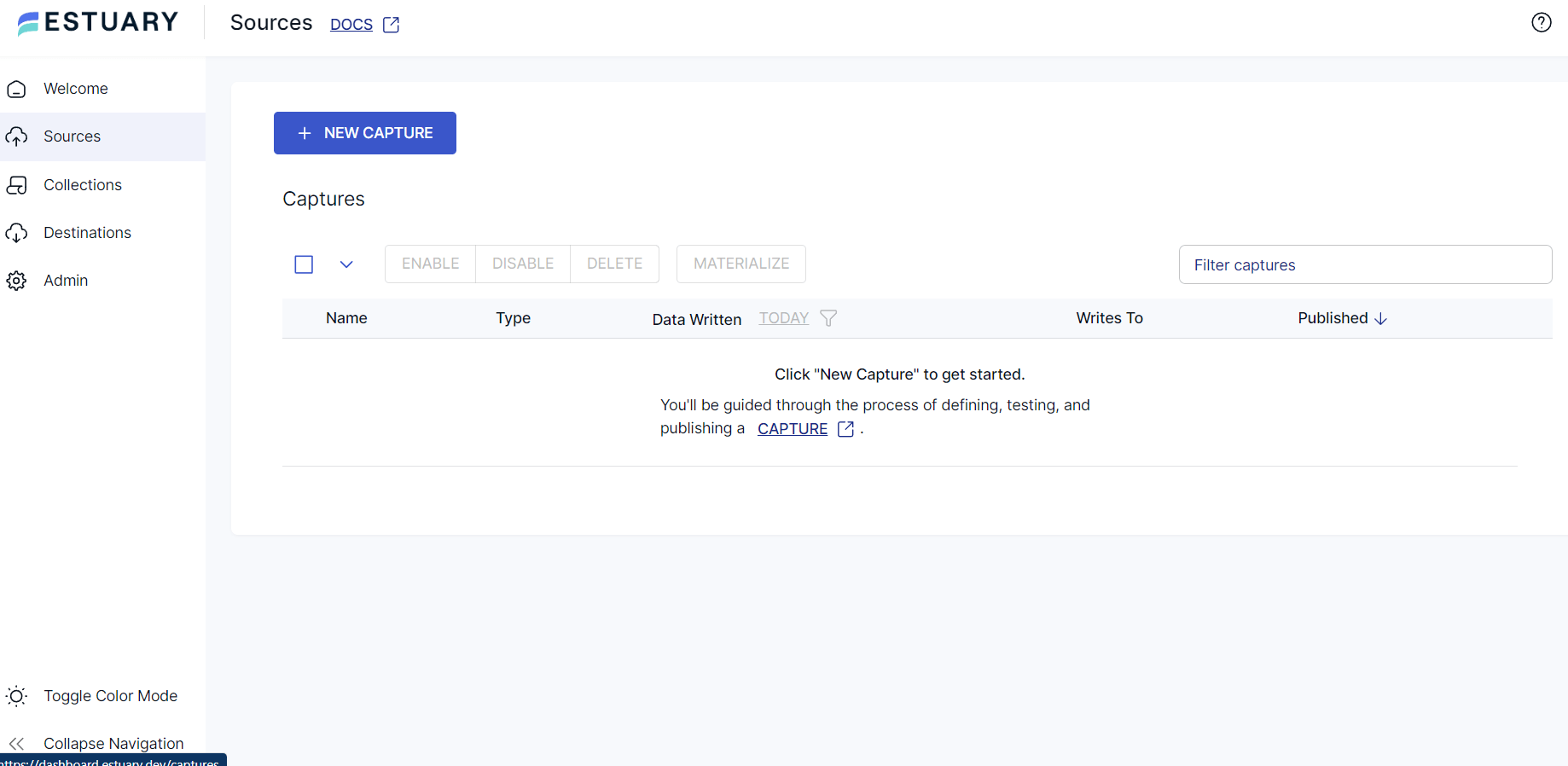Click the external link icon after CAPTURE
The width and height of the screenshot is (1568, 766).
(x=845, y=429)
